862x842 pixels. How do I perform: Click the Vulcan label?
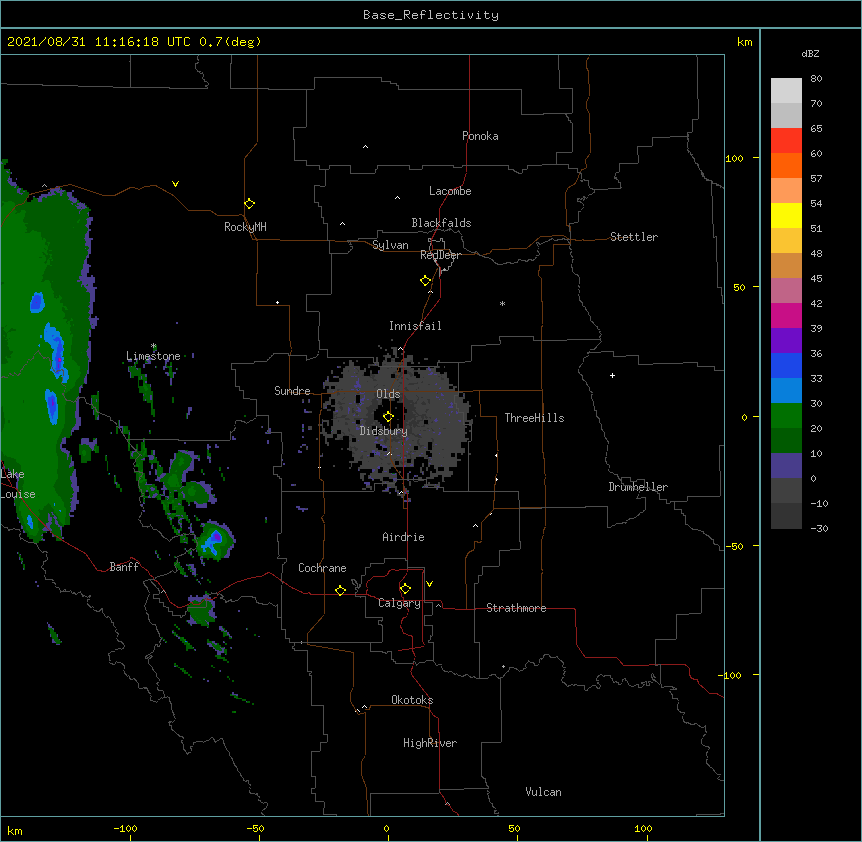pos(543,792)
